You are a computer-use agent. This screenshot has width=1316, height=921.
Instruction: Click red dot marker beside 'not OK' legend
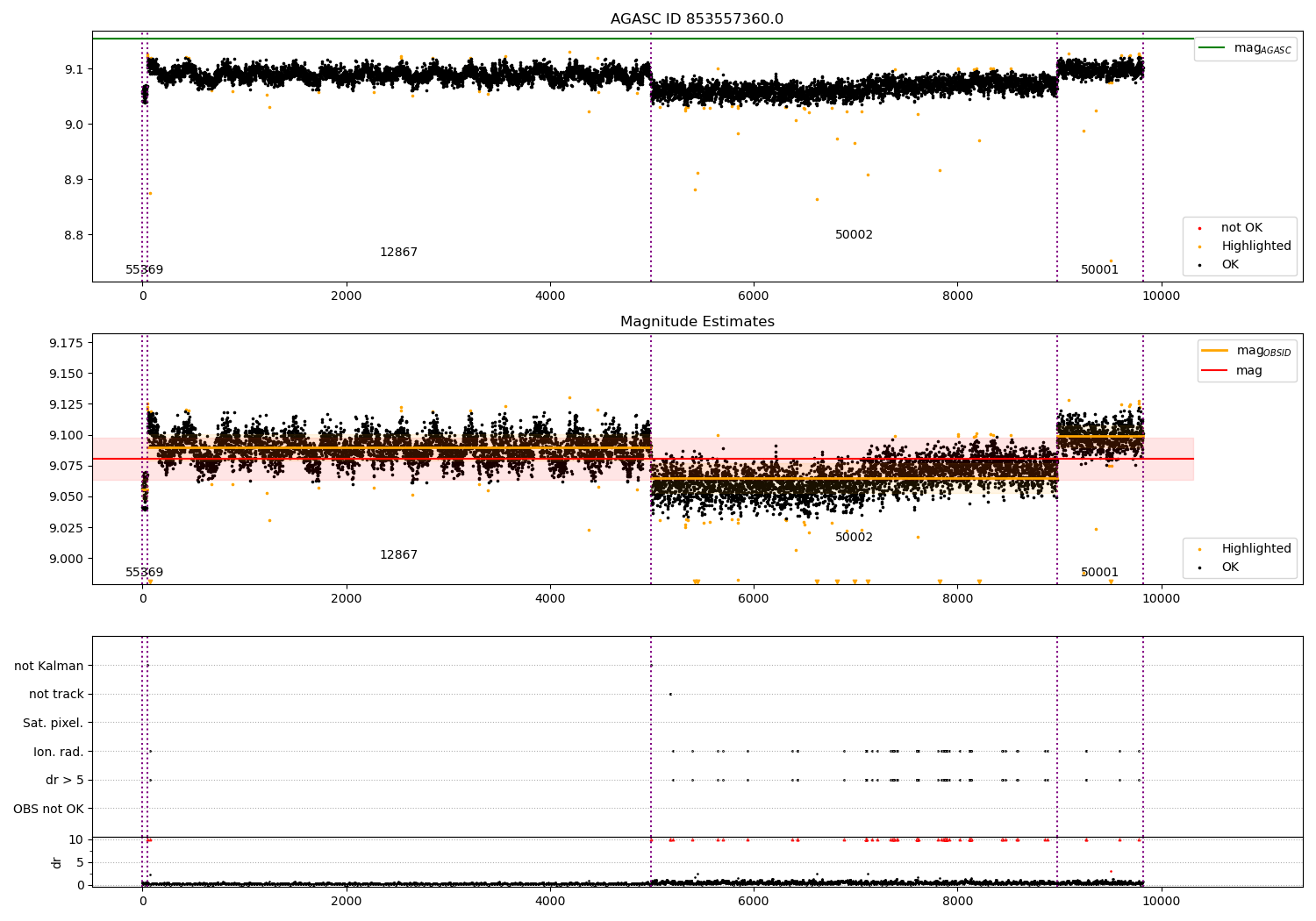point(1199,229)
